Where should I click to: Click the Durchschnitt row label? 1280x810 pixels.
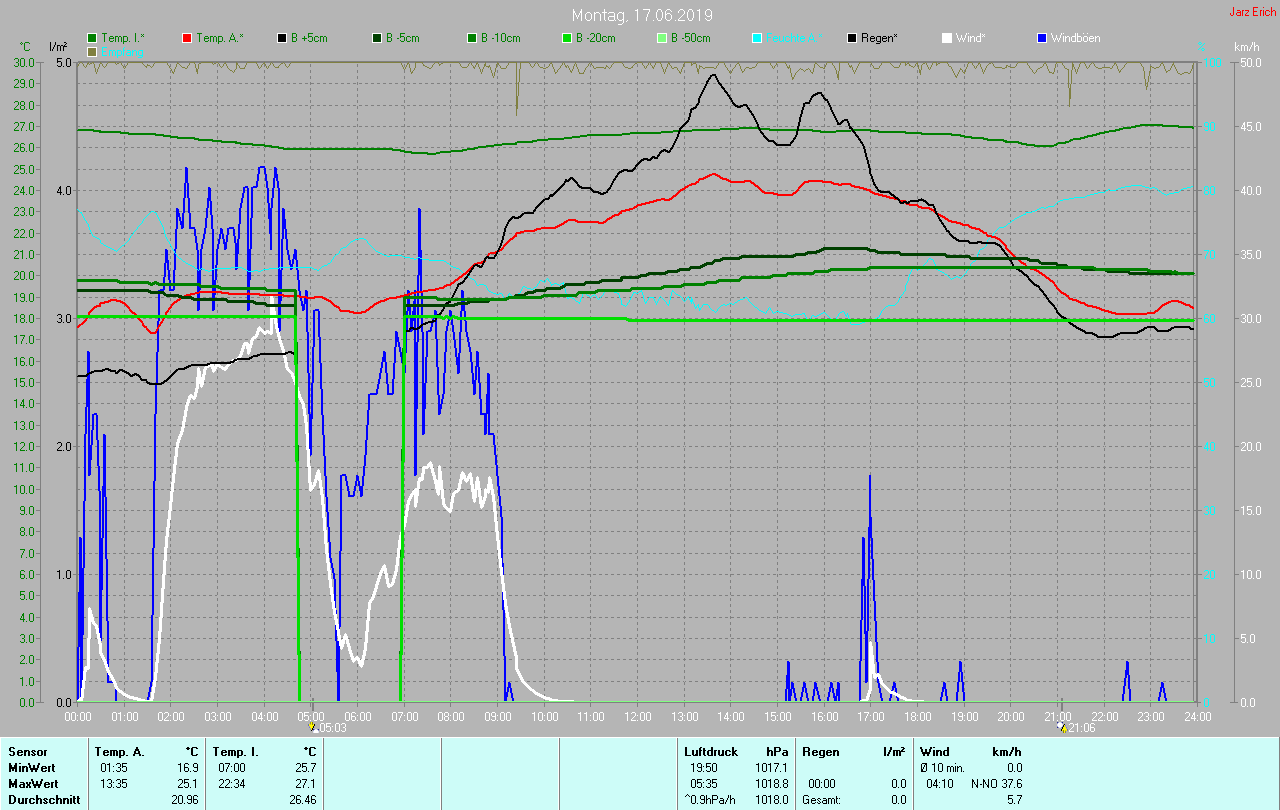[x=44, y=800]
